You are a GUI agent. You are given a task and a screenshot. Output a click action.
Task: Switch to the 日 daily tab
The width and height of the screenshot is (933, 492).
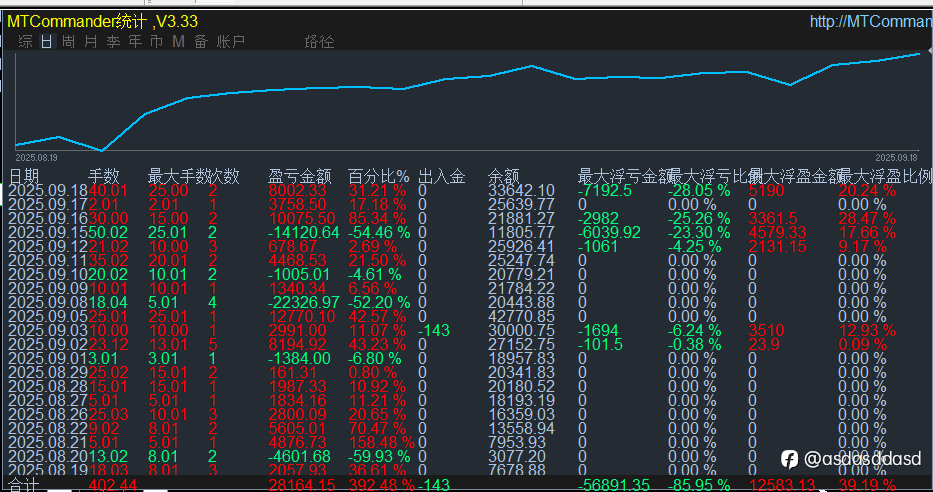coord(47,41)
